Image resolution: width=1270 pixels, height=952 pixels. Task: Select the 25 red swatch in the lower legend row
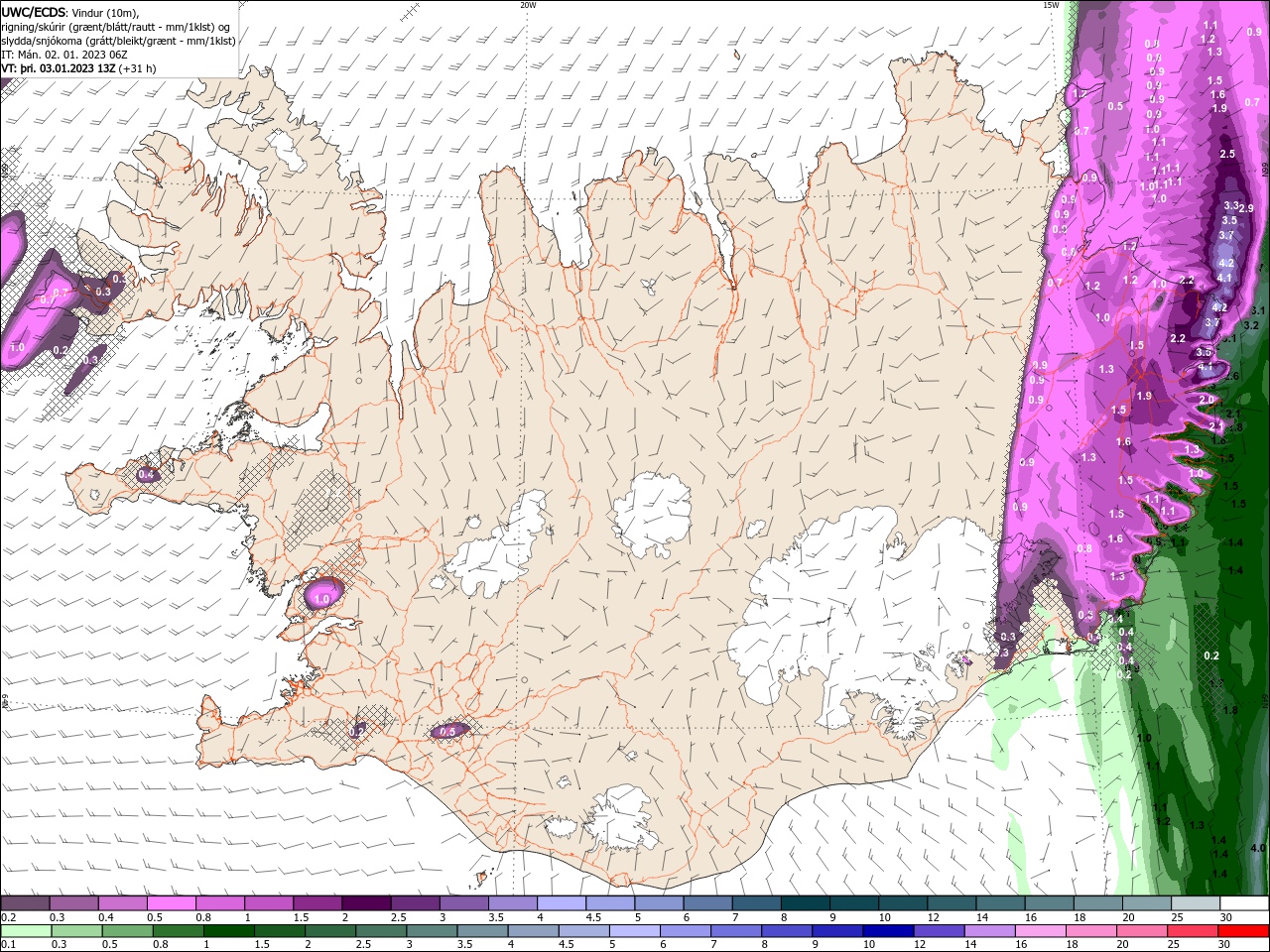pos(1193,931)
